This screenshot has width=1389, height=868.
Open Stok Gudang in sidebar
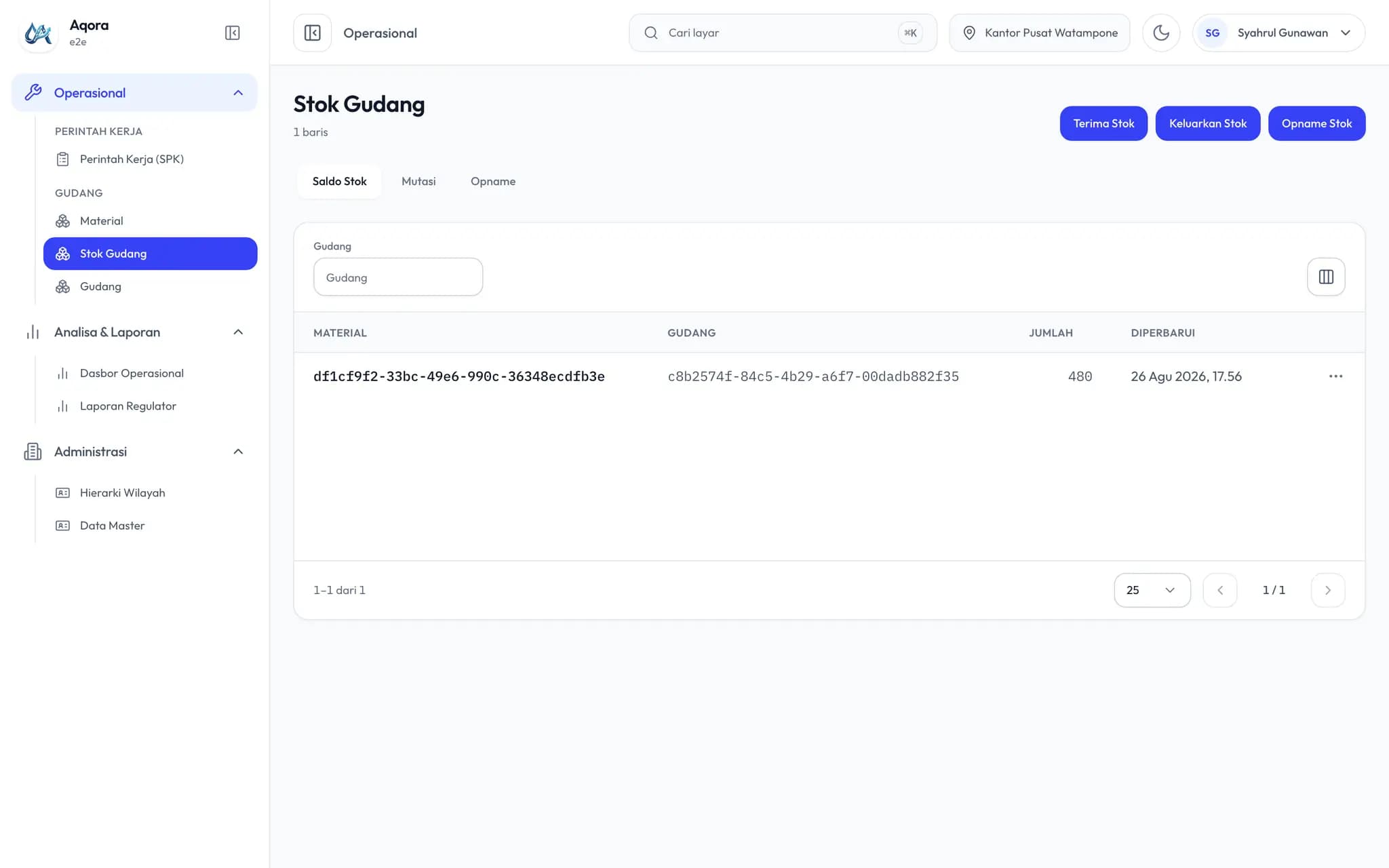[150, 254]
